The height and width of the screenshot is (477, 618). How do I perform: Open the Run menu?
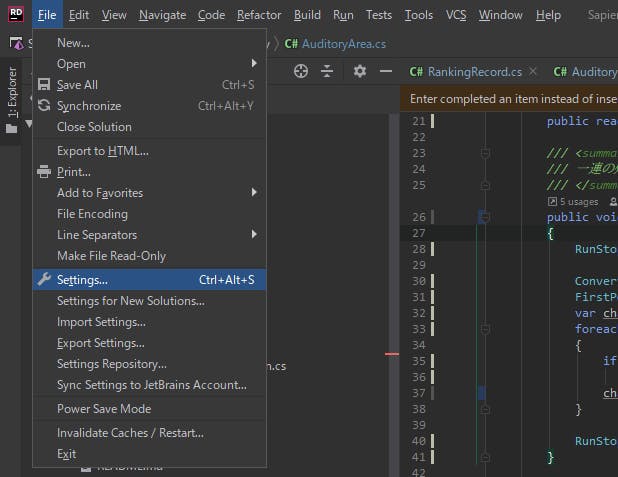point(343,15)
